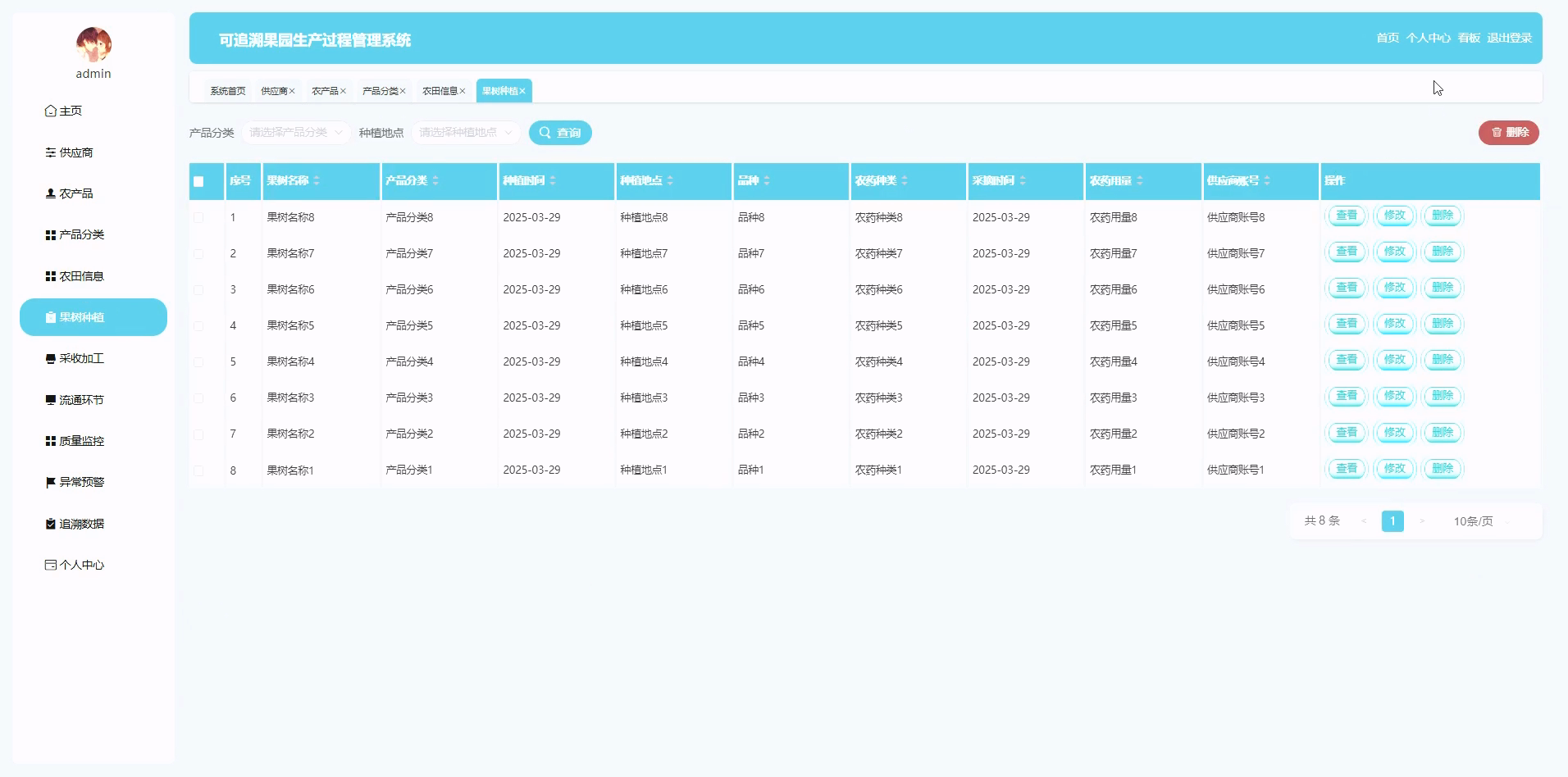Viewport: 1568px width, 777px height.
Task: Click the 供应商 sidebar icon
Action: point(51,152)
